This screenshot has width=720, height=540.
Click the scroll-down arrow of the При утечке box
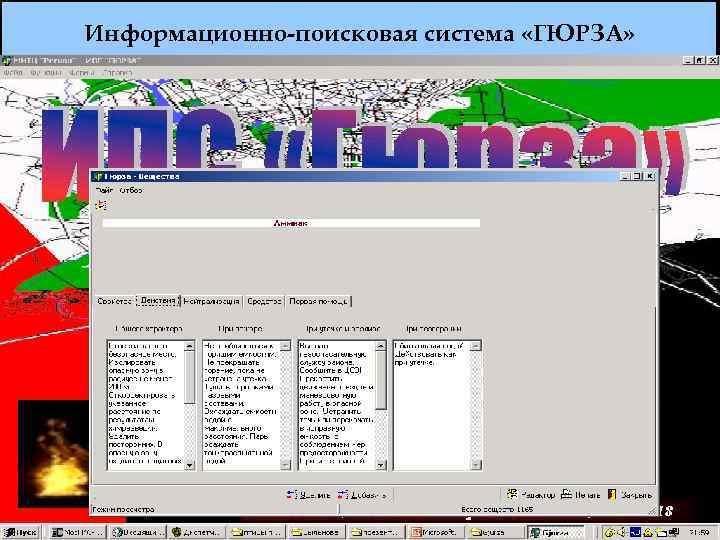click(x=381, y=465)
